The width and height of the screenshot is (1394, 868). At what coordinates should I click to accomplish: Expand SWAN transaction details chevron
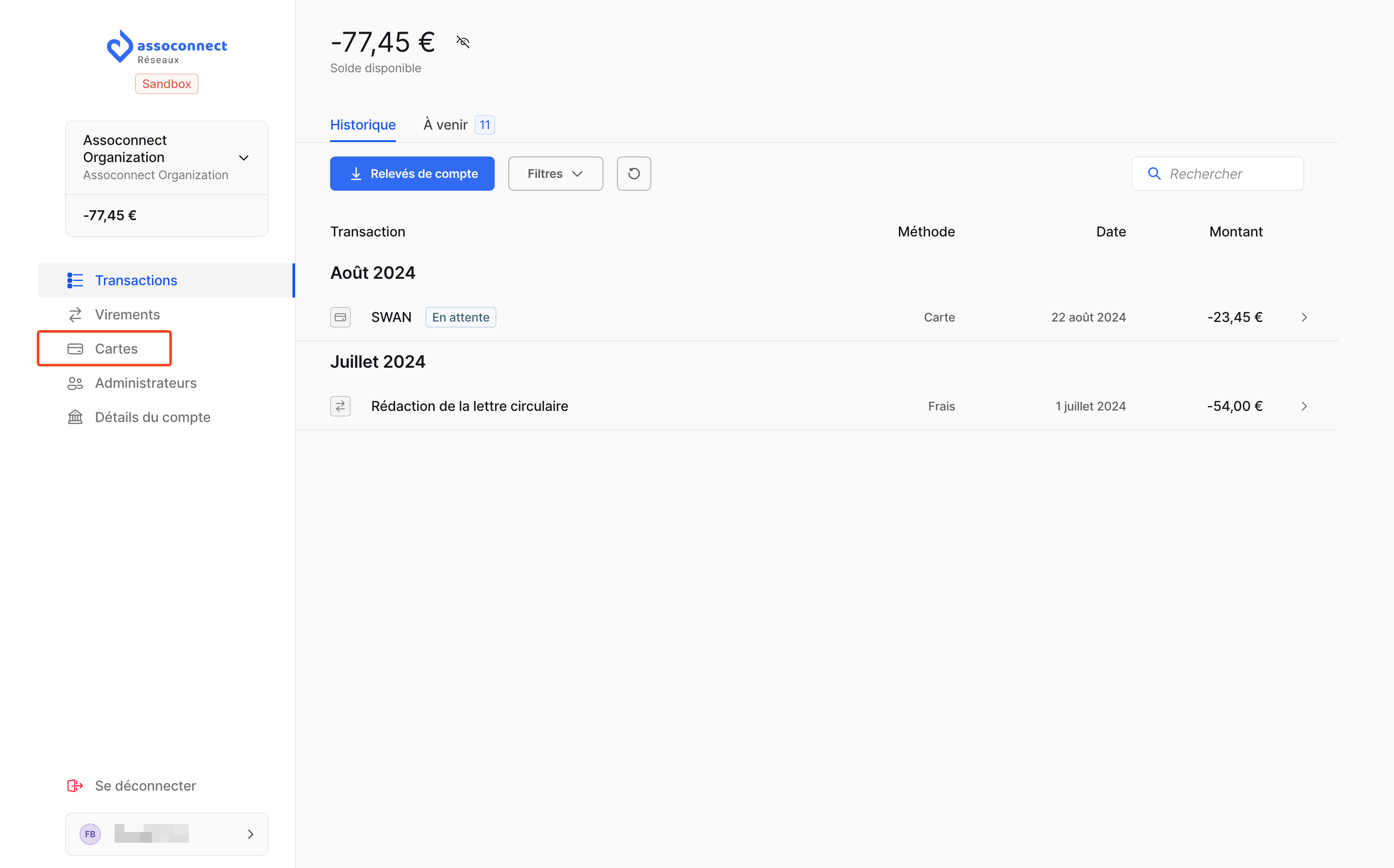[x=1304, y=317]
